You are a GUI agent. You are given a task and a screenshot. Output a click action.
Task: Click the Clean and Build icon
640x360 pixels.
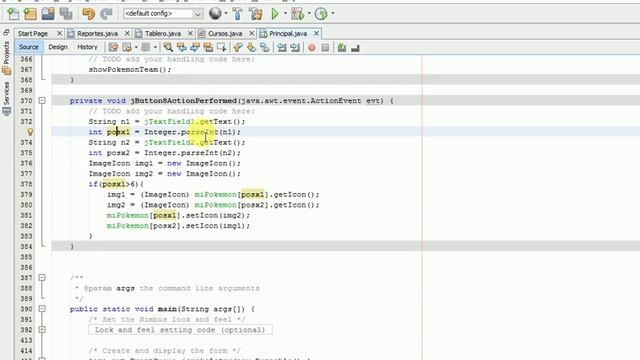pyautogui.click(x=256, y=14)
